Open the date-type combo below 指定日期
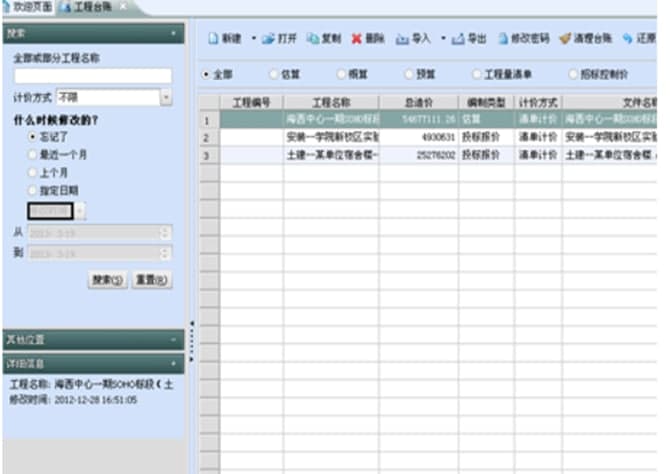671x474 pixels. click(80, 211)
